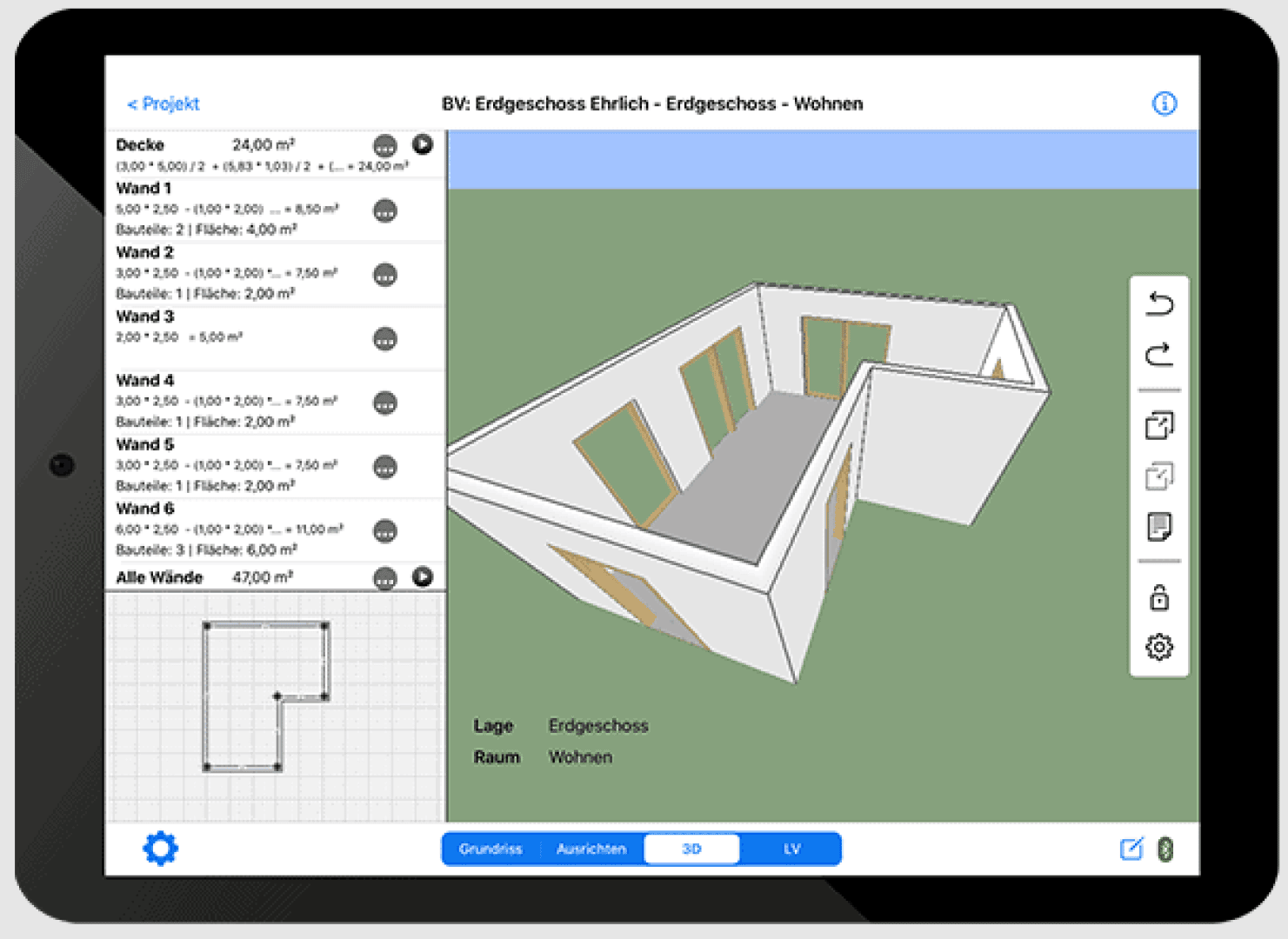Click the greyed paste icon
This screenshot has width=1288, height=939.
(1159, 476)
